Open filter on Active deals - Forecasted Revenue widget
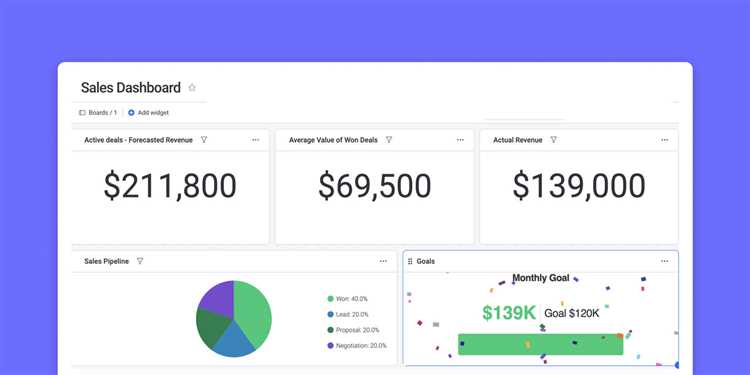 (204, 140)
